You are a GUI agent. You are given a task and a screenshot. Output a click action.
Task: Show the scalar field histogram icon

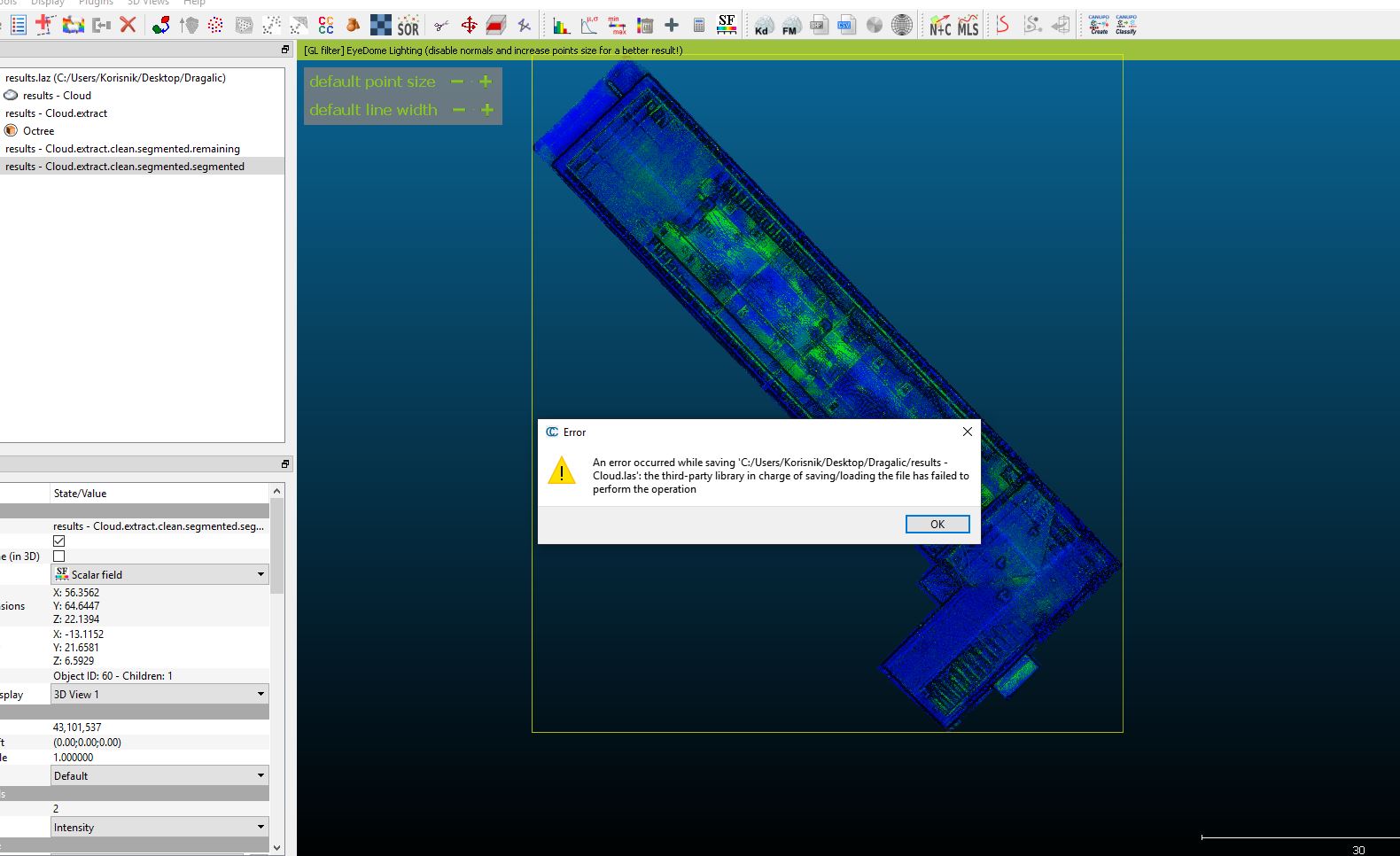tap(561, 26)
